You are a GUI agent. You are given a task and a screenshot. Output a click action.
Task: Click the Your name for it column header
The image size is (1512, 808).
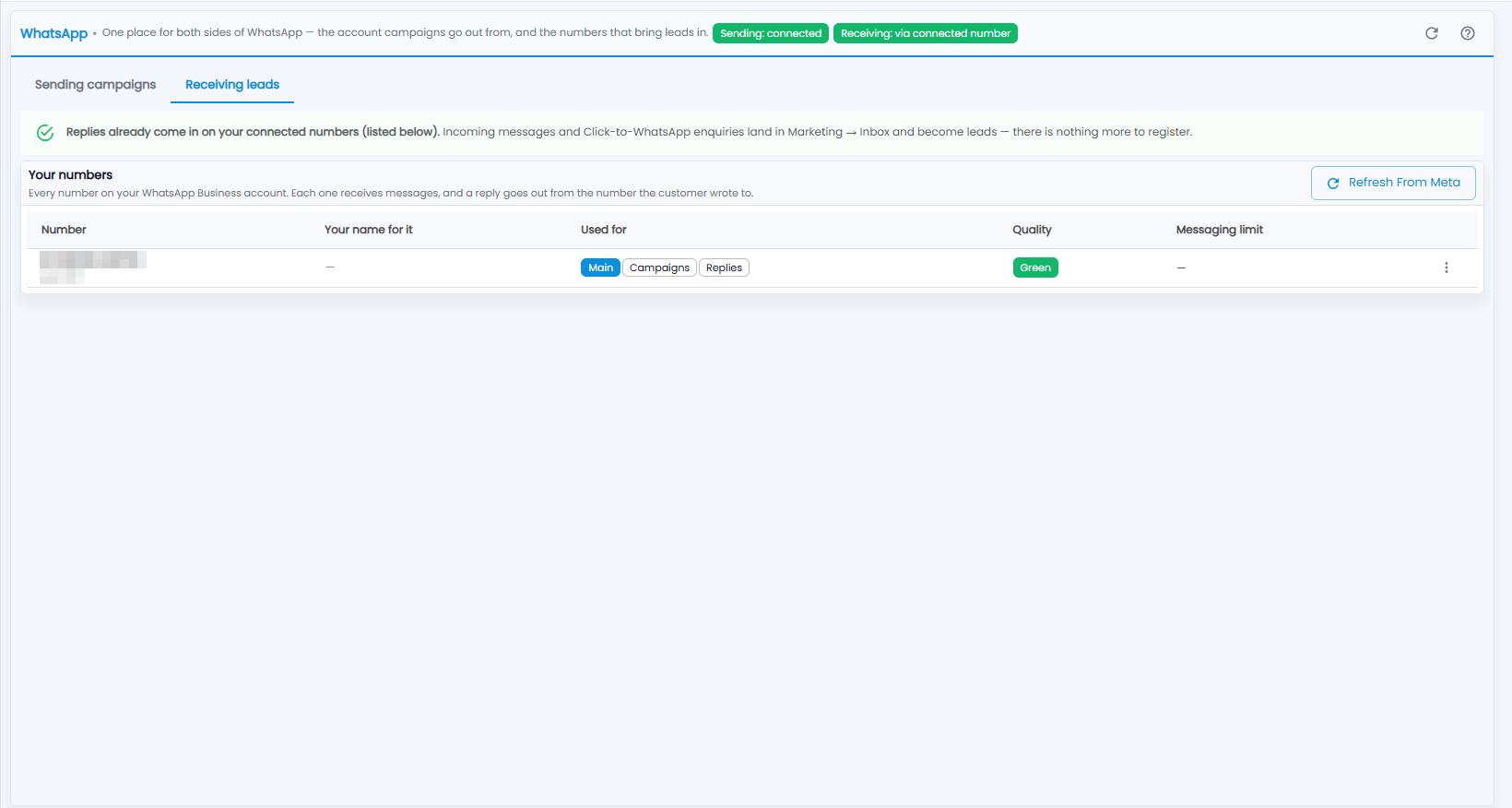(369, 230)
